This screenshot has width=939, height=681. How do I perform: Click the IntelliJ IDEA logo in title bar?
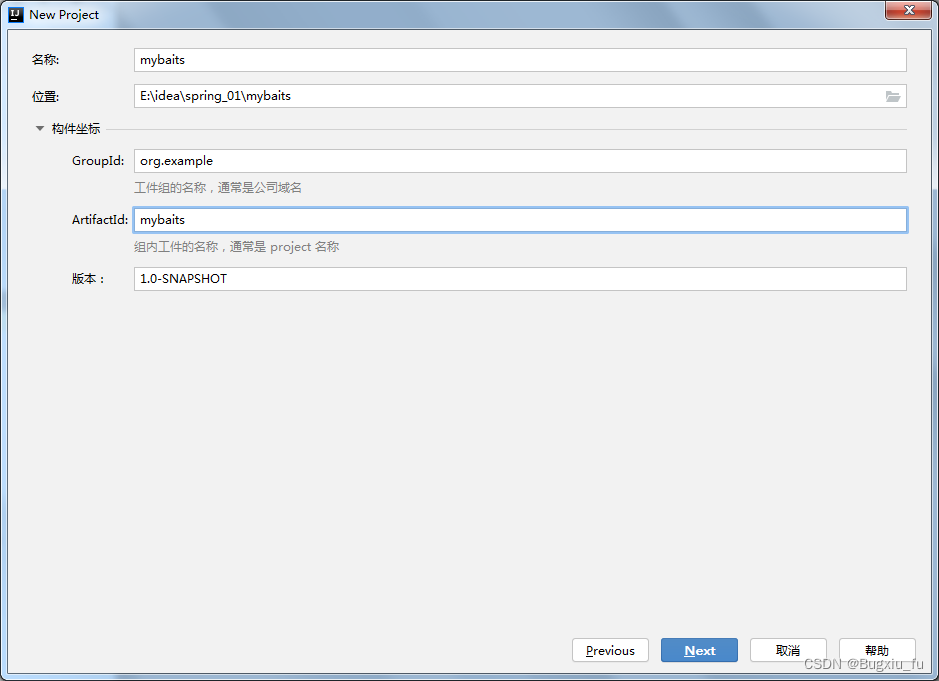16,14
